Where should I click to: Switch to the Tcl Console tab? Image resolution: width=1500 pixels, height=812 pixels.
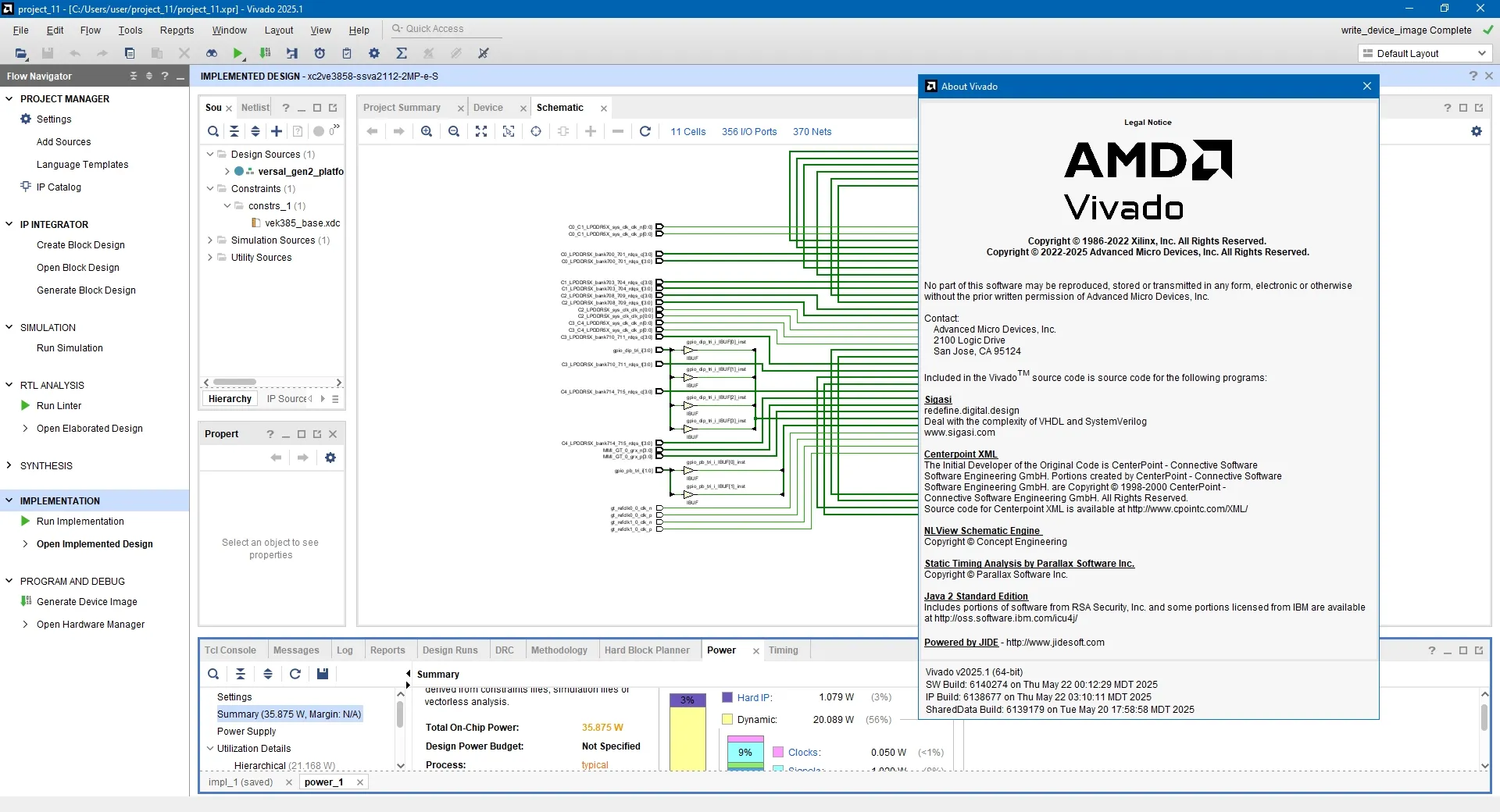tap(230, 650)
